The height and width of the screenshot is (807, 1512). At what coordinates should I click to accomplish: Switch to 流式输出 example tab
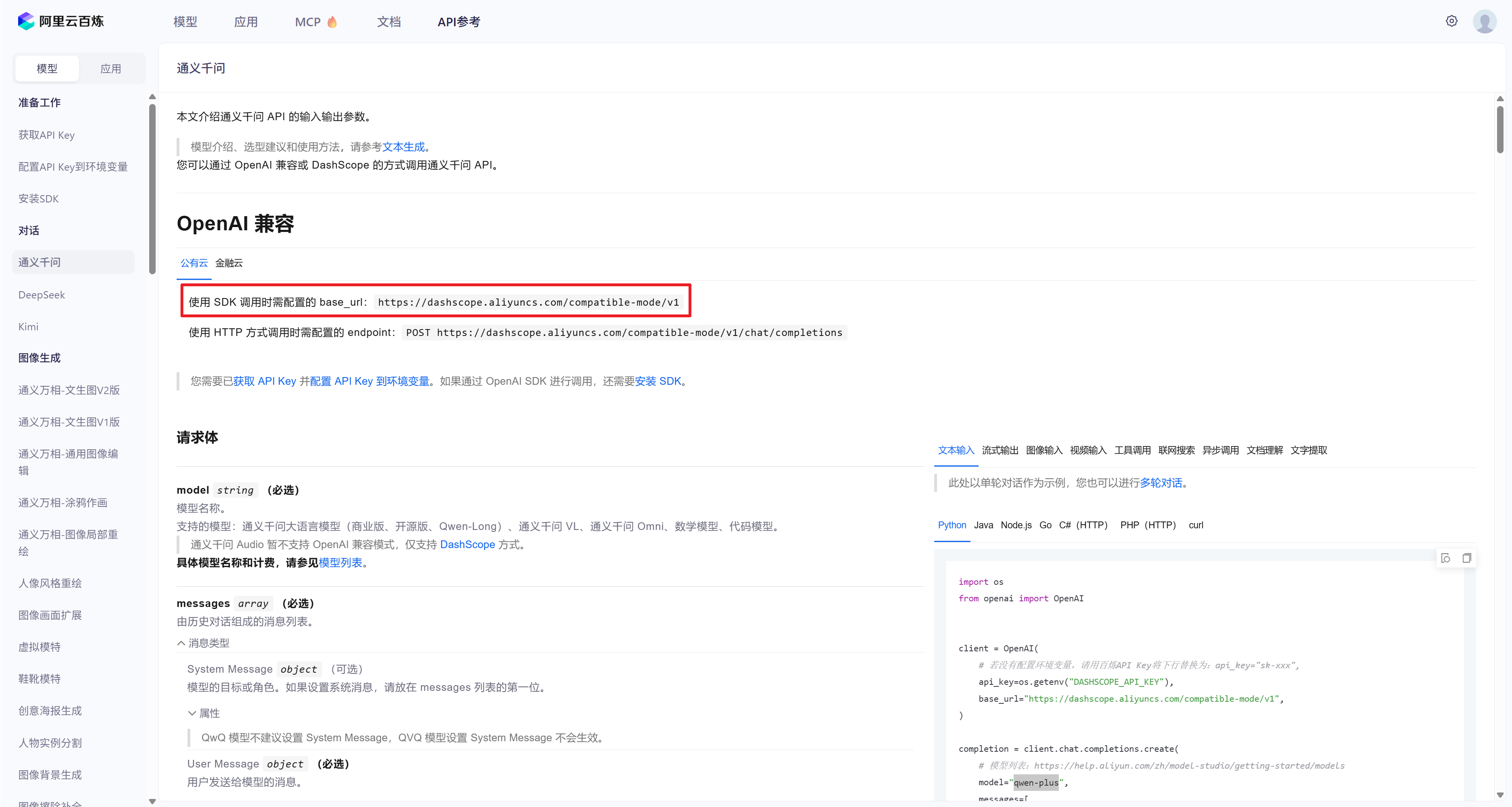(1000, 450)
